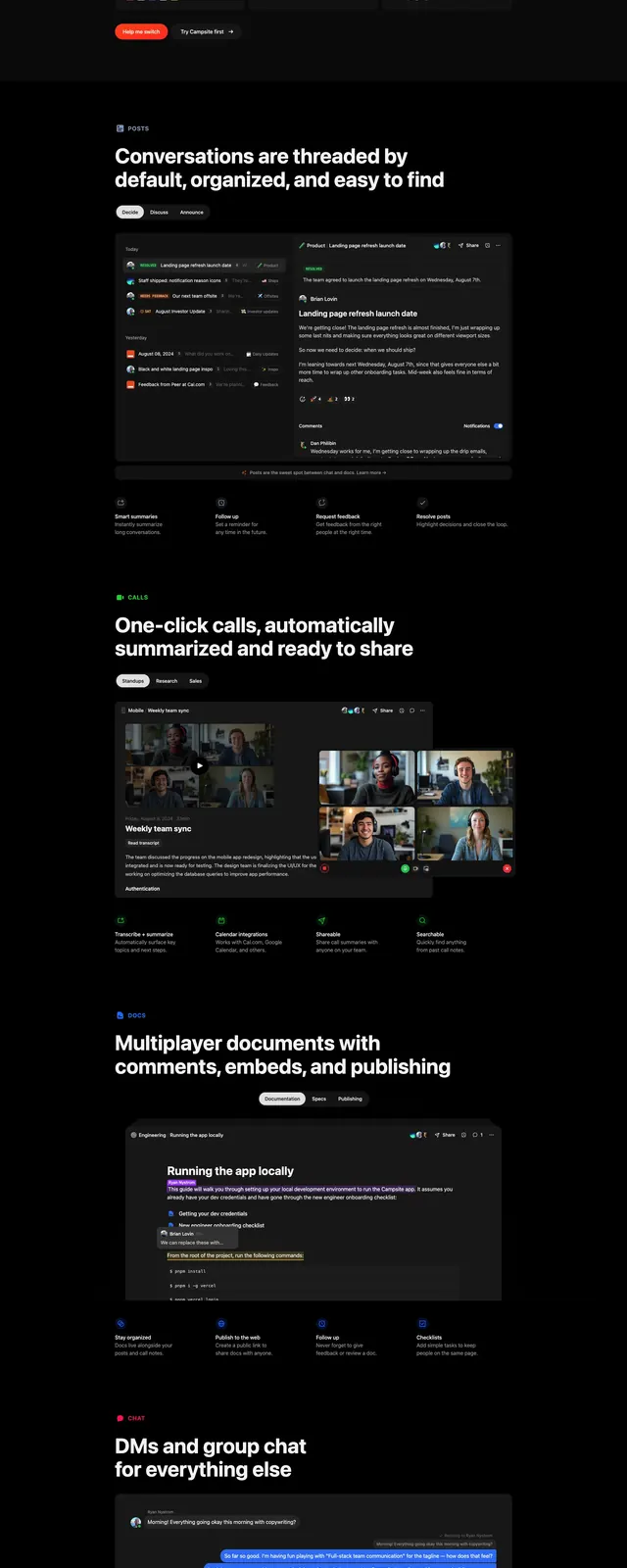Click the add reaction icon below the post

pos(302,399)
